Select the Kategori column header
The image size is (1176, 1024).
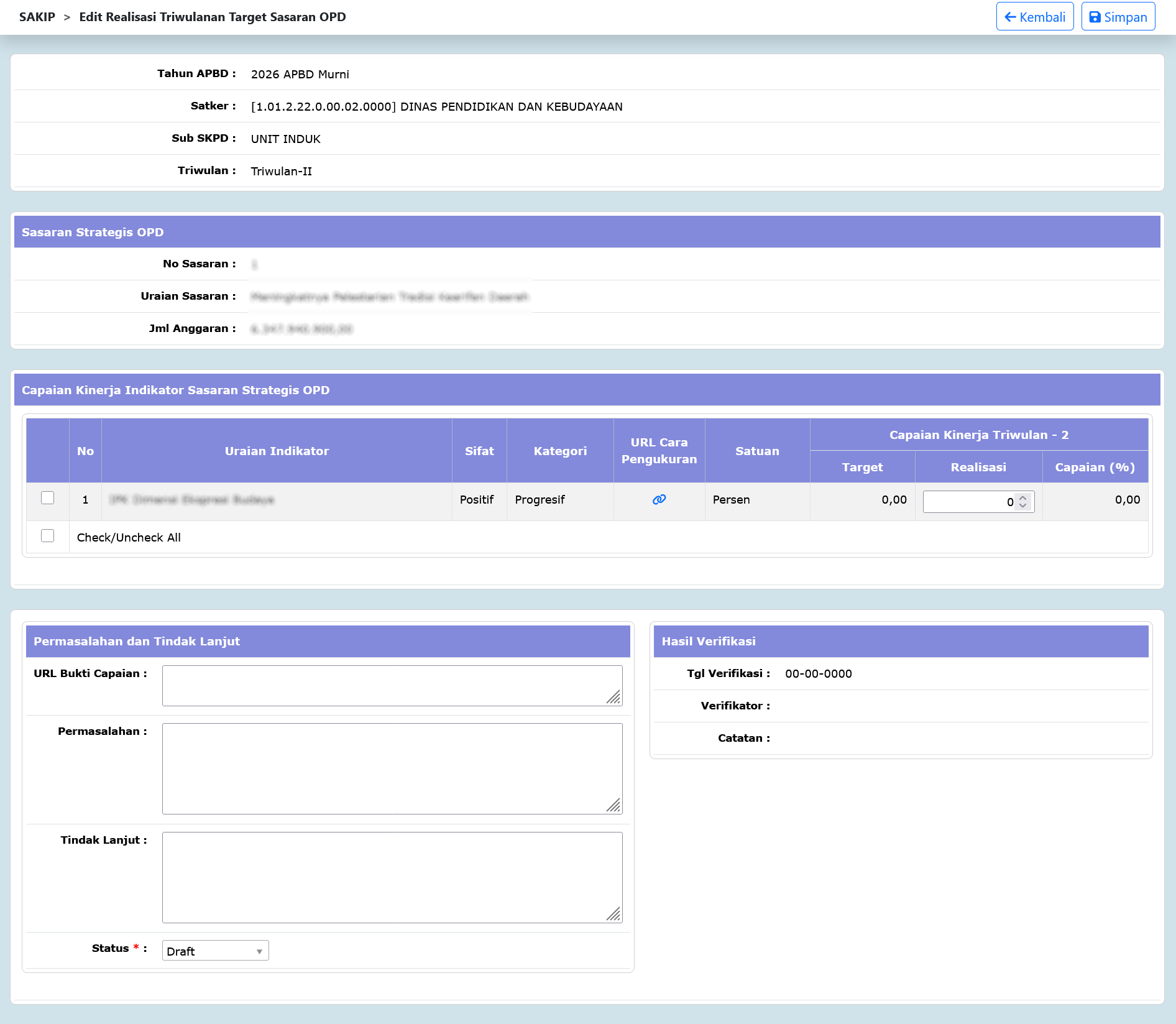pyautogui.click(x=560, y=451)
